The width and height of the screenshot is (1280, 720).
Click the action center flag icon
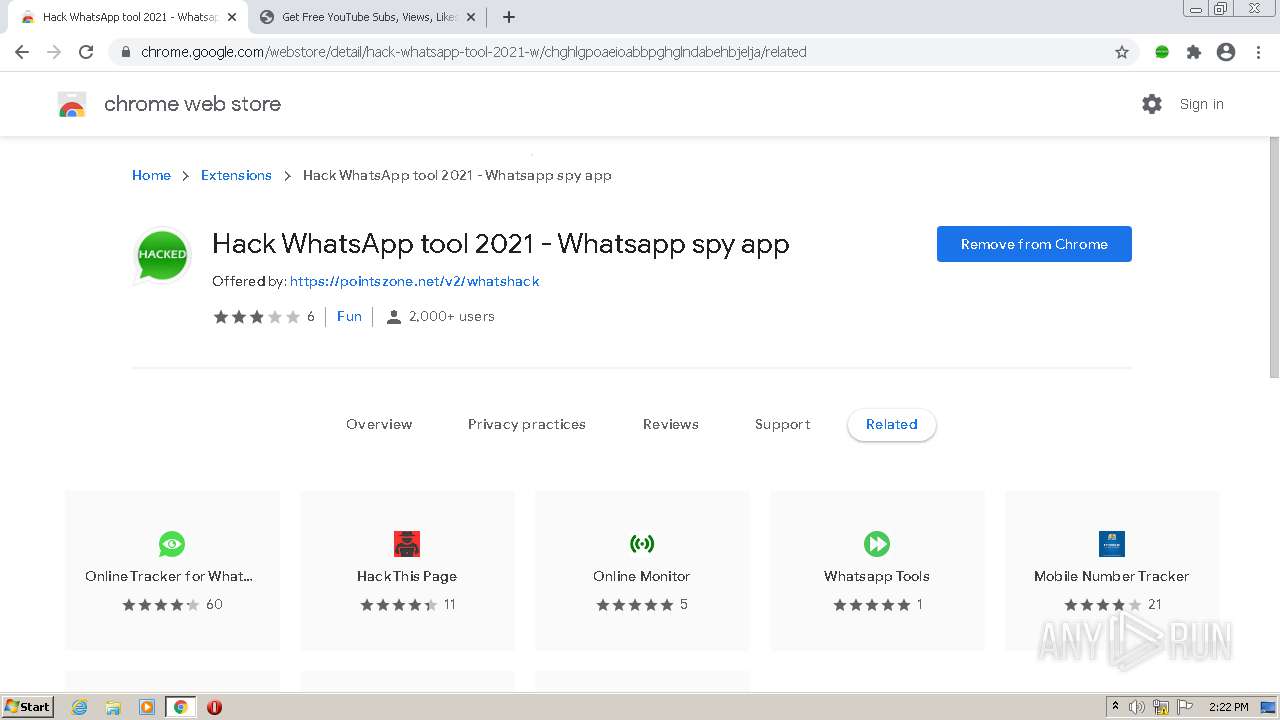[x=1185, y=707]
